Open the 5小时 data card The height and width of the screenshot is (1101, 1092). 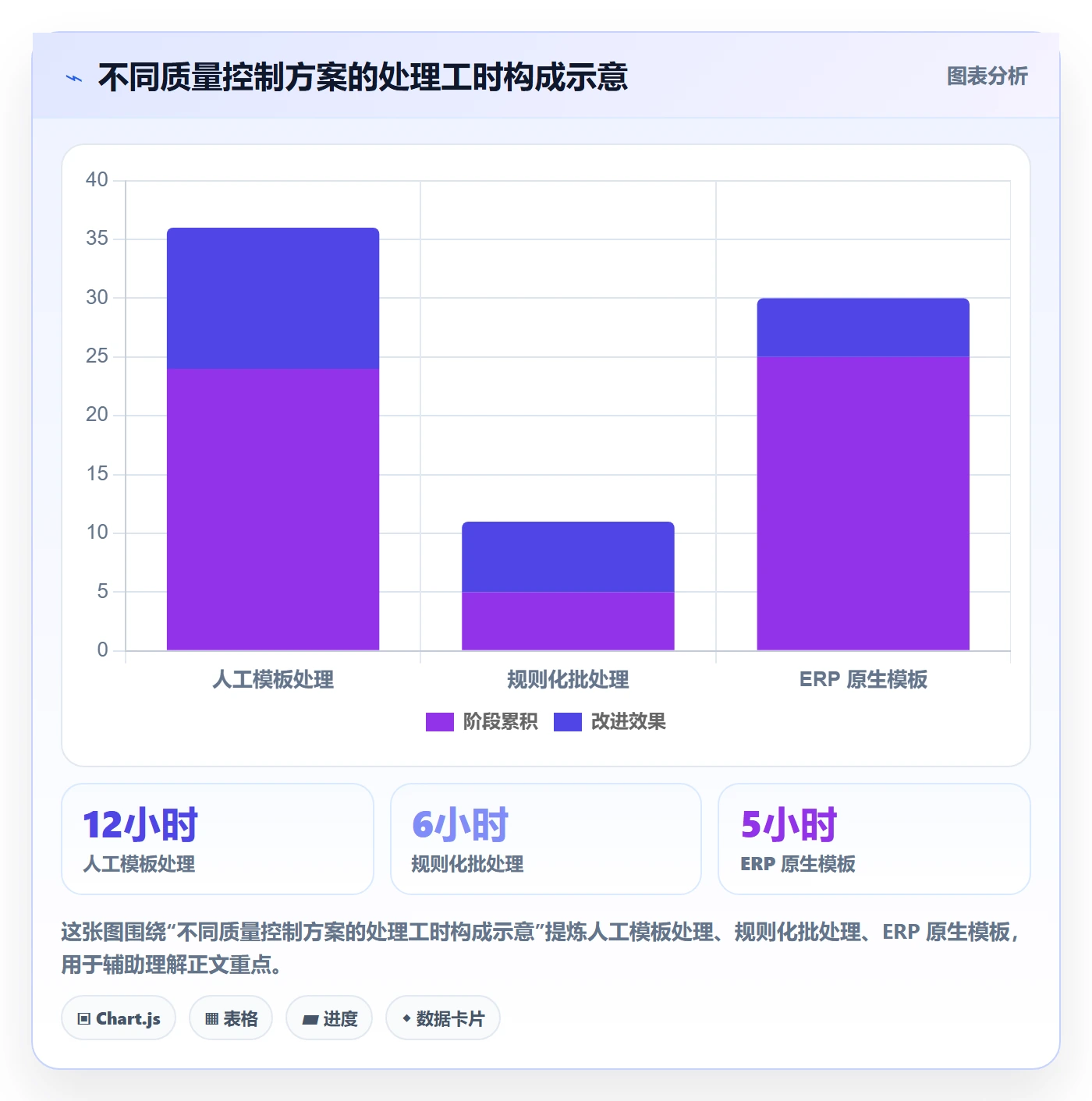point(874,839)
